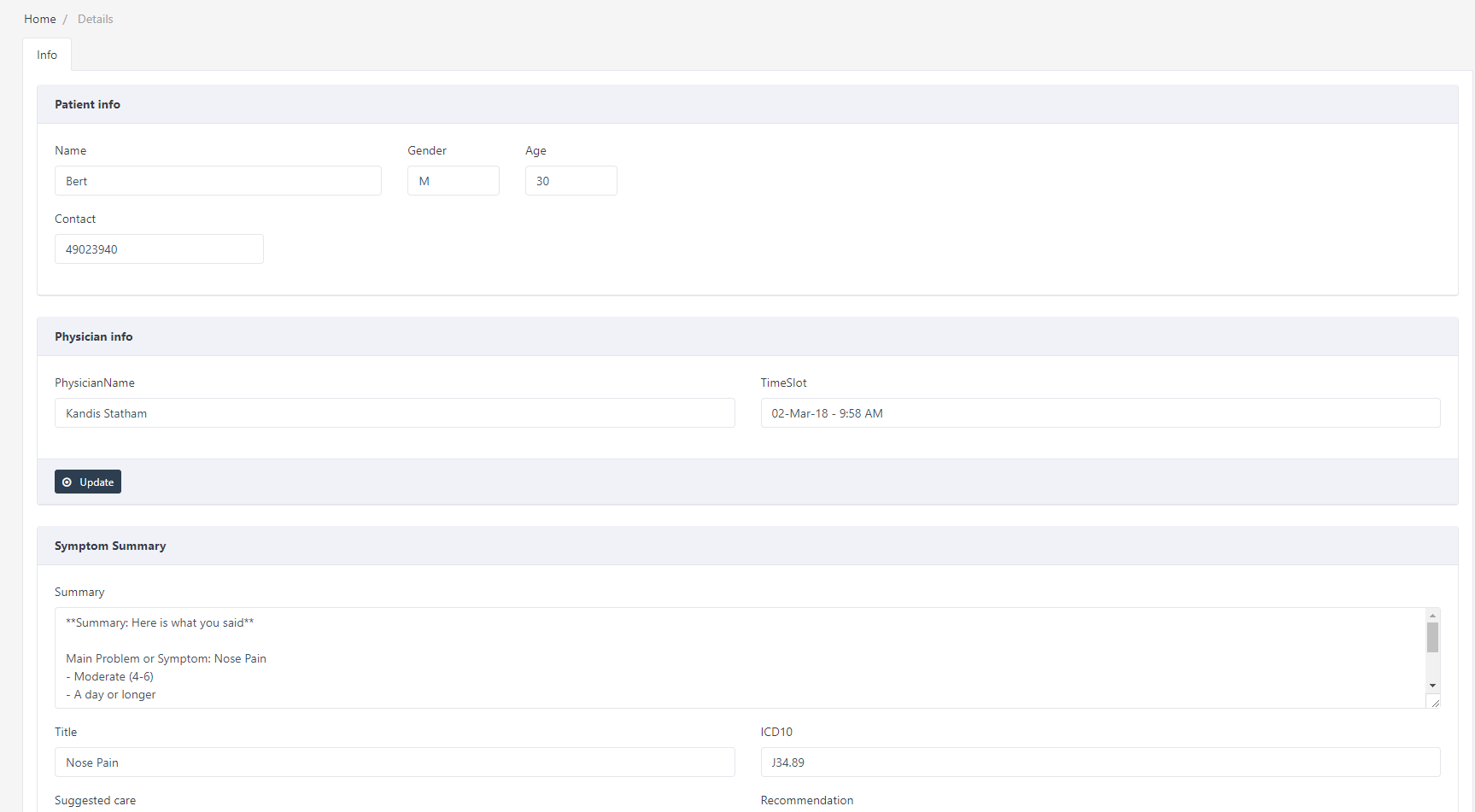Click the Update button
Image resolution: width=1475 pixels, height=812 pixels.
click(88, 482)
